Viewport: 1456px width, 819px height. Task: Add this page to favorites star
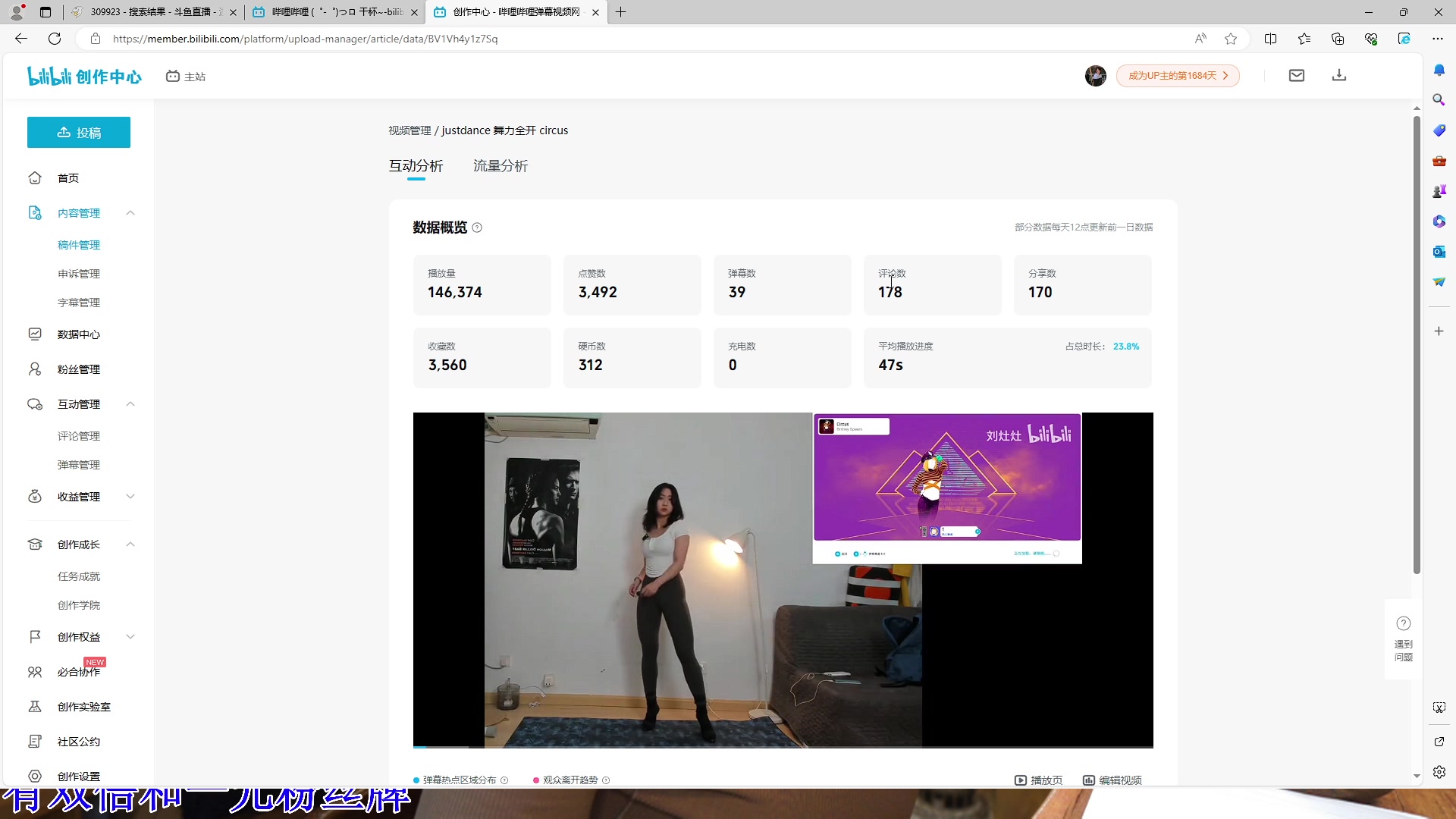(x=1231, y=39)
